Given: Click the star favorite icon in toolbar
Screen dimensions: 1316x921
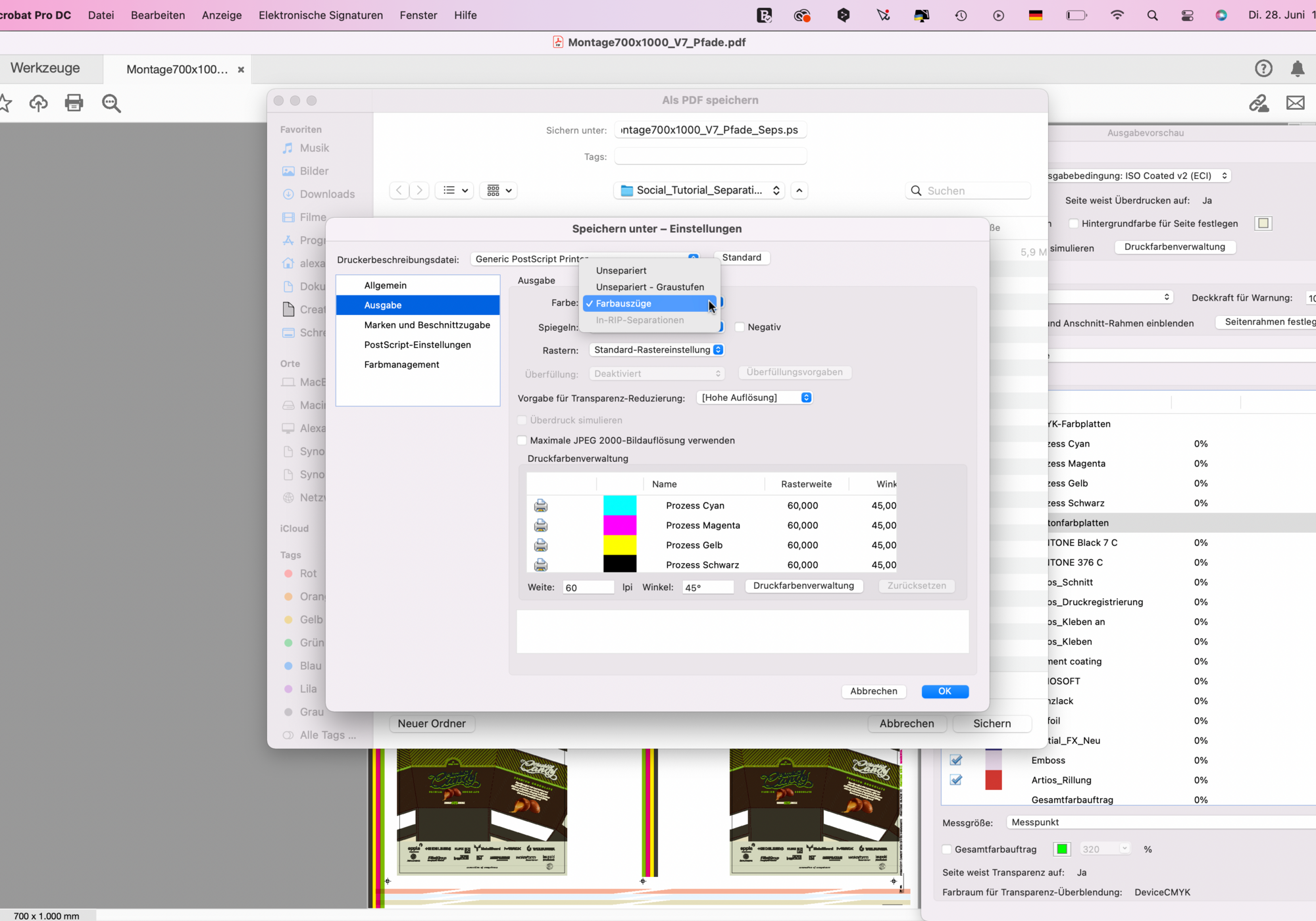Looking at the screenshot, I should point(5,103).
